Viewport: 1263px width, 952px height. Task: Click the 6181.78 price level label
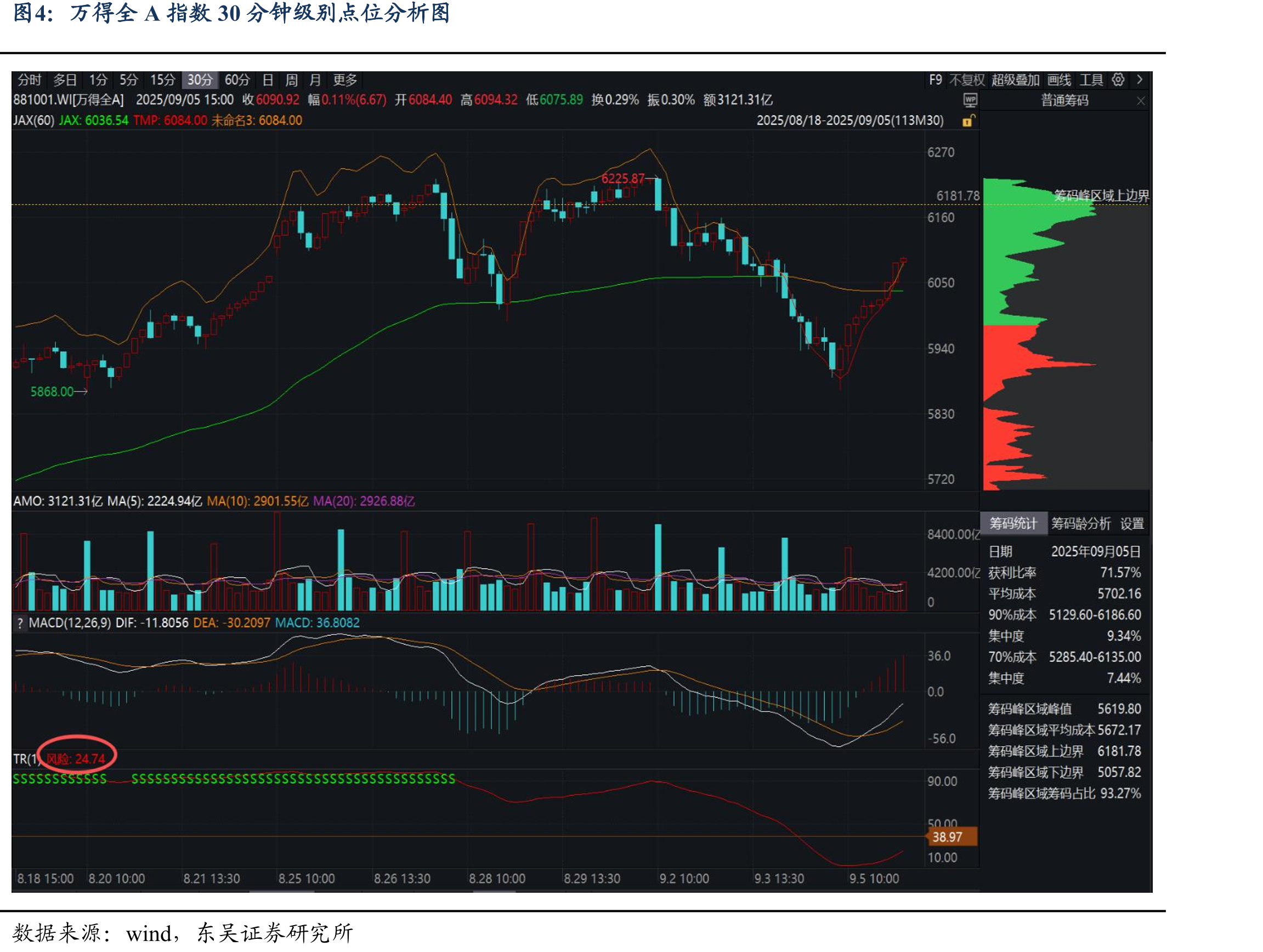[958, 196]
